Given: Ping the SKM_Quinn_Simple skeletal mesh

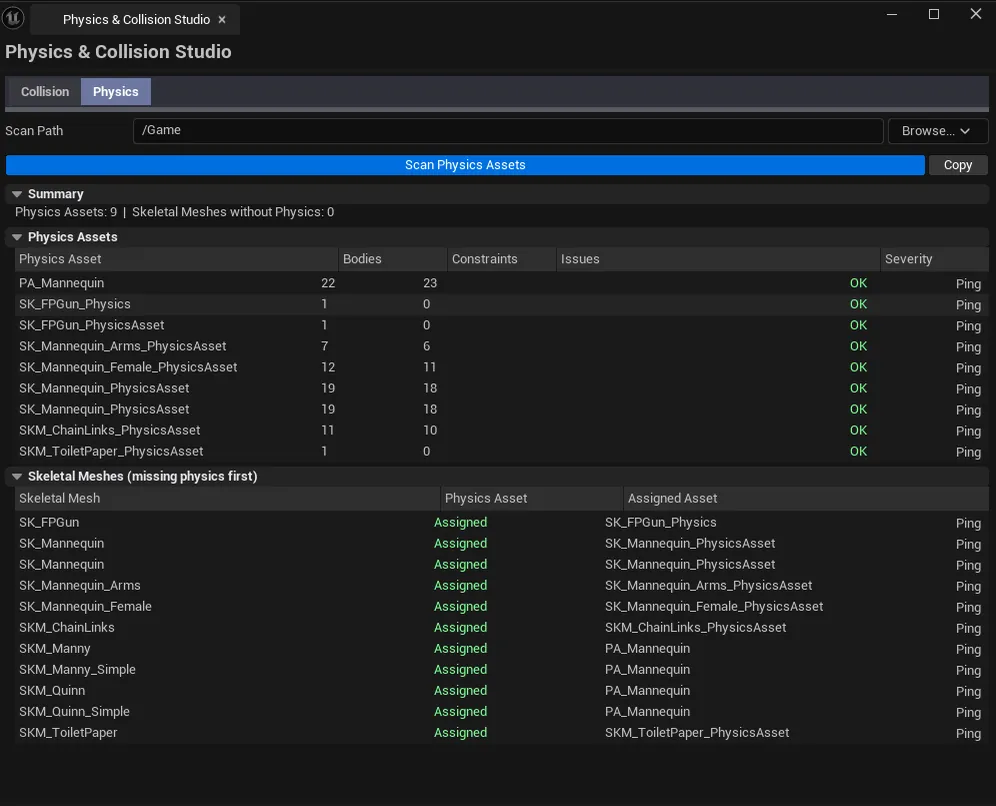Looking at the screenshot, I should tap(968, 713).
